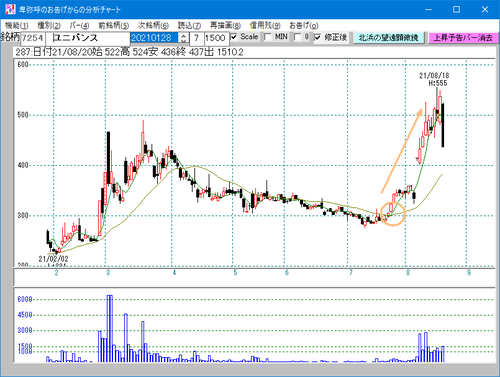Toggle the 修正後 checkbox
Viewport: 500px width, 377px height.
tap(317, 37)
